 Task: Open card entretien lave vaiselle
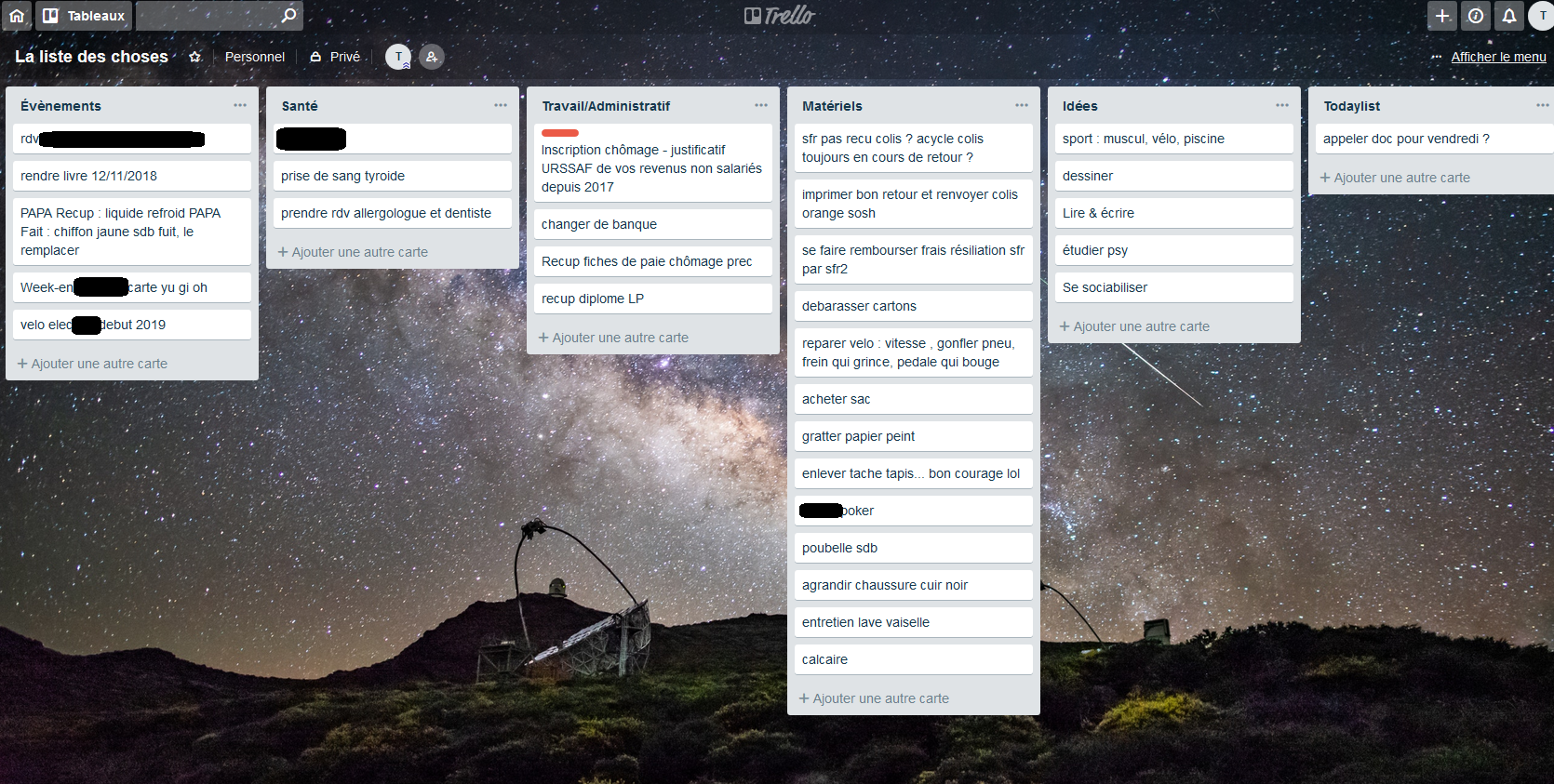[914, 622]
